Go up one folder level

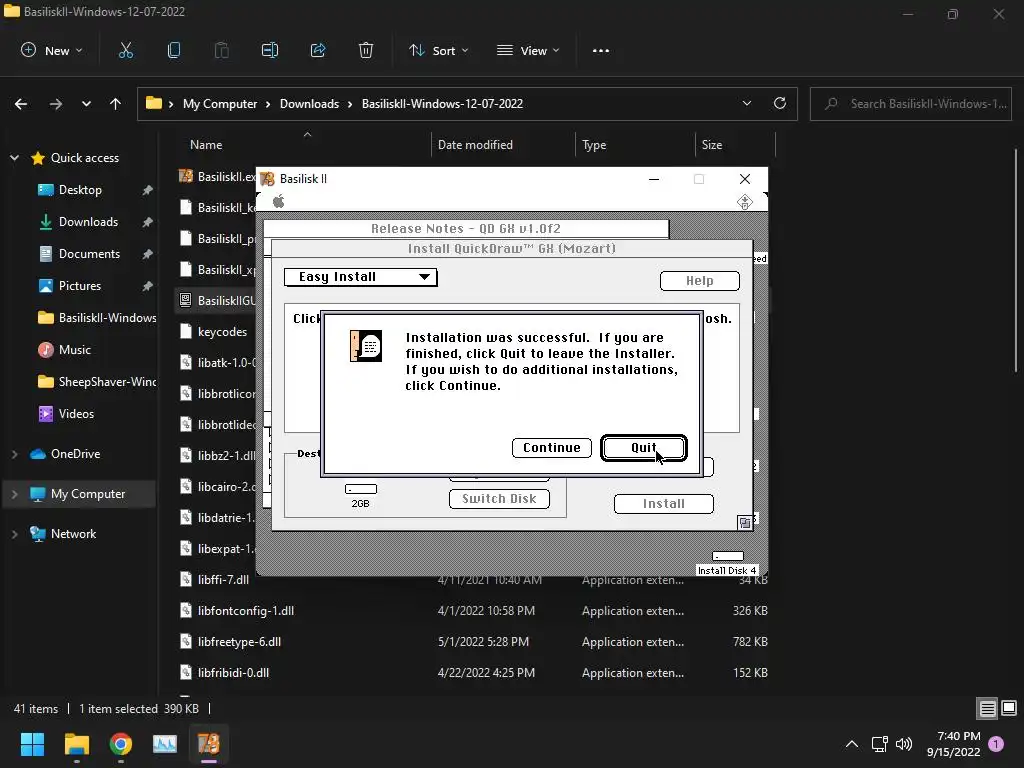(x=116, y=104)
